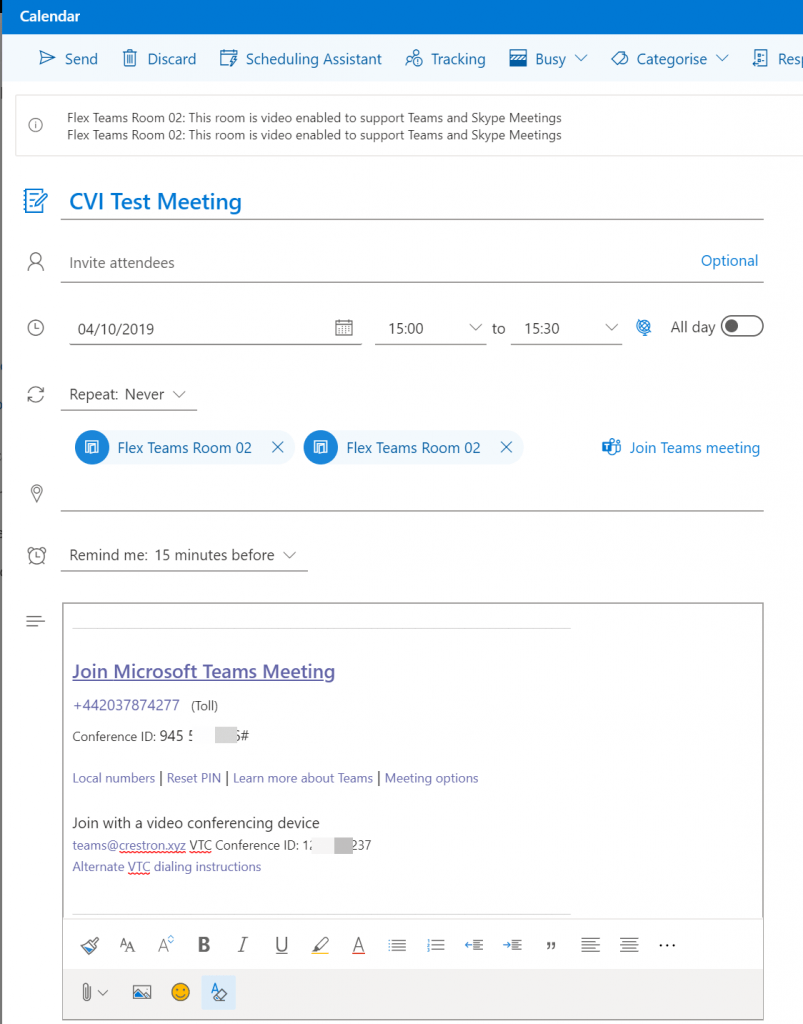Click second Flex Teams Room 02 room icon
Viewport: 803px width, 1024px height.
321,447
